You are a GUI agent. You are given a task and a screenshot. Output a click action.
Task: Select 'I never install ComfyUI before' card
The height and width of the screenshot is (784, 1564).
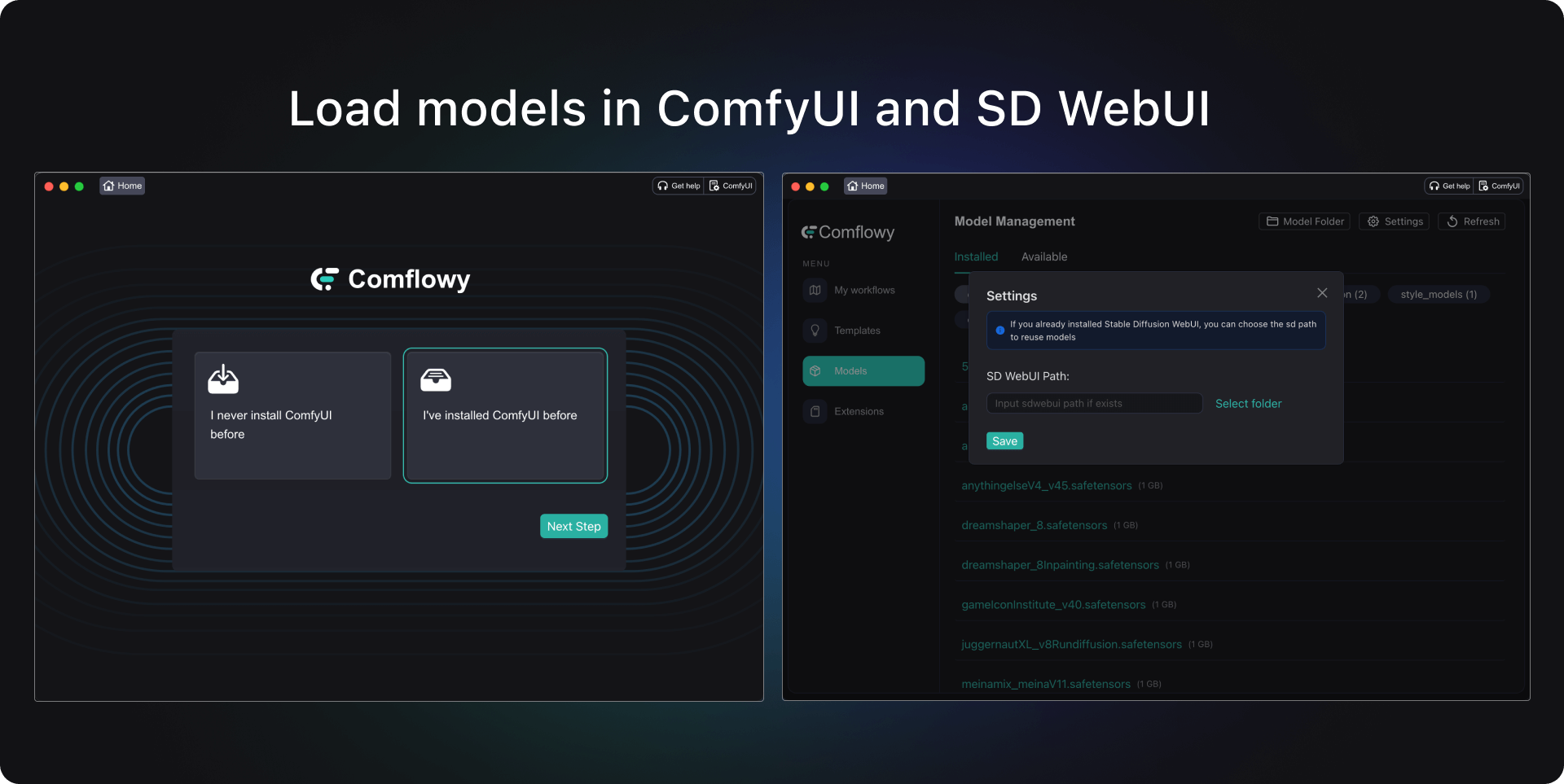(x=293, y=415)
